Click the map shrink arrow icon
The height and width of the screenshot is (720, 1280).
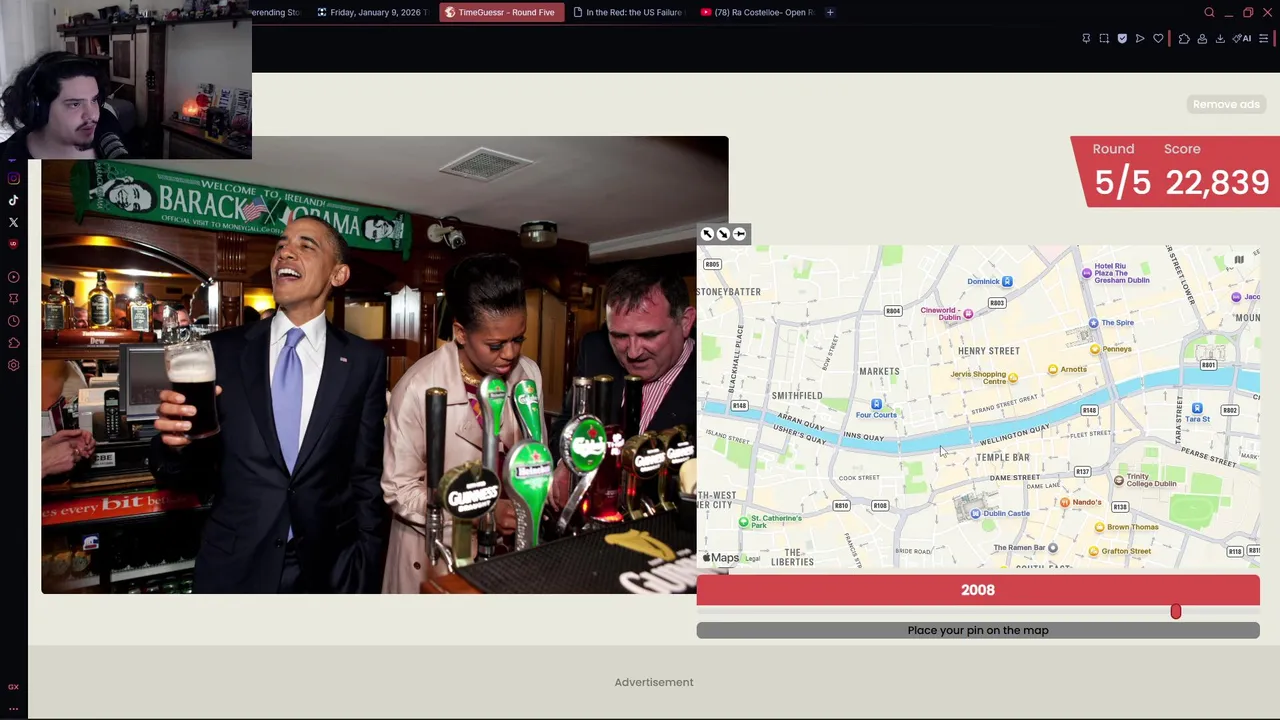click(x=723, y=234)
